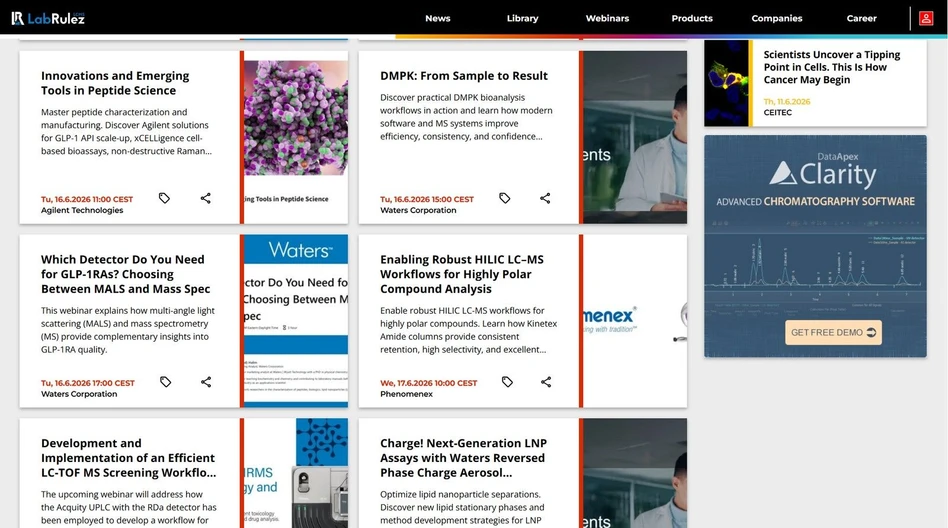
Task: Share the DMPK webinar card
Action: click(x=545, y=198)
